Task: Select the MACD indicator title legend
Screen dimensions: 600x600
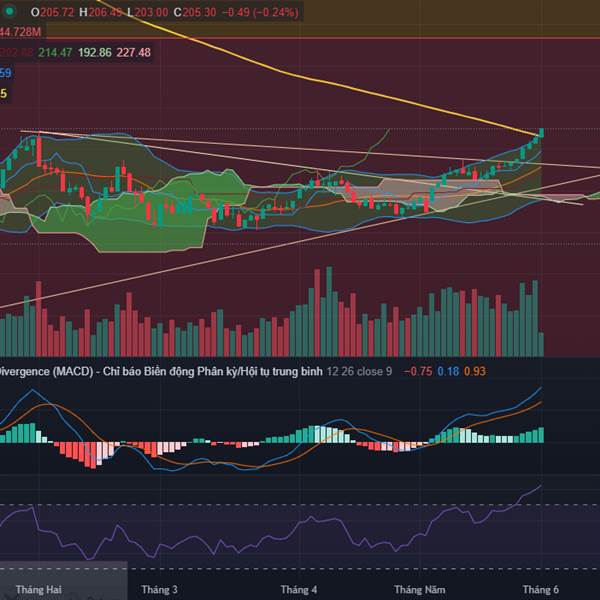Action: click(161, 372)
